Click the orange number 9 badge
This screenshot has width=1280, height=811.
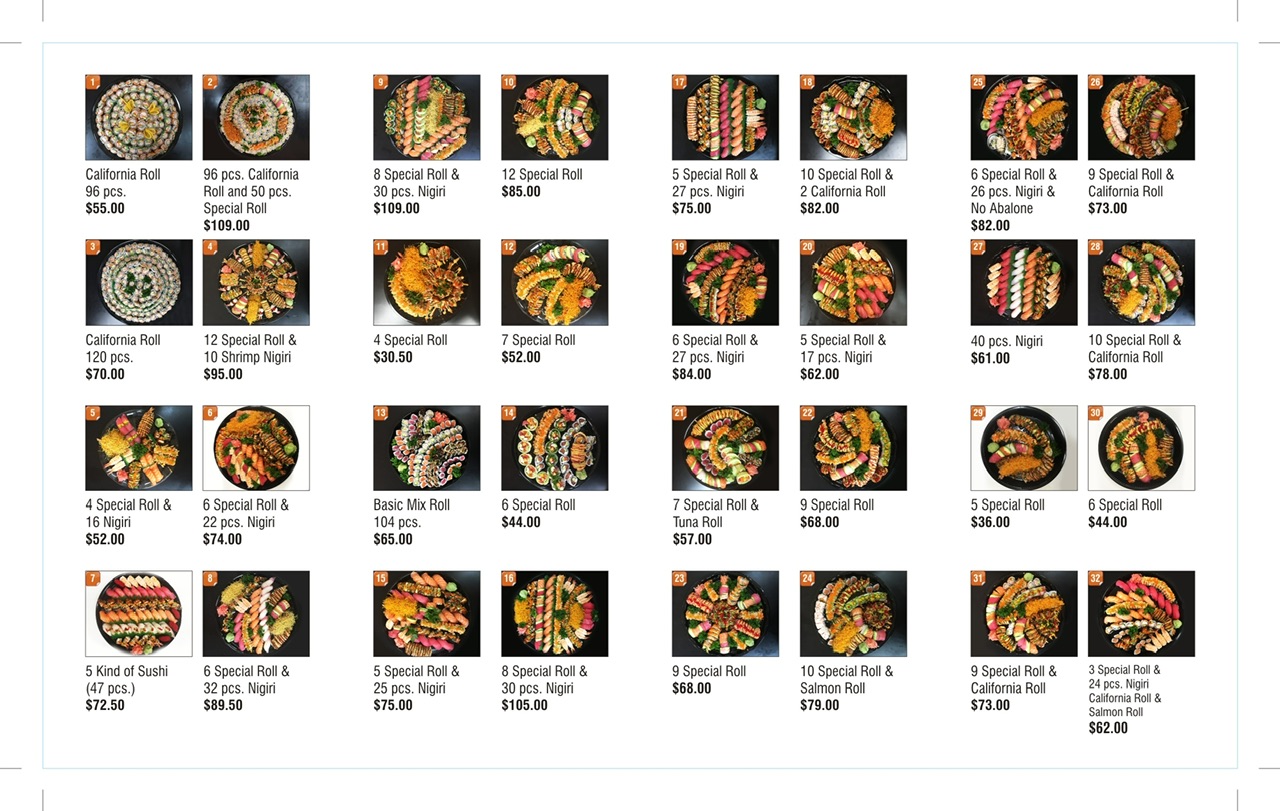pos(380,82)
